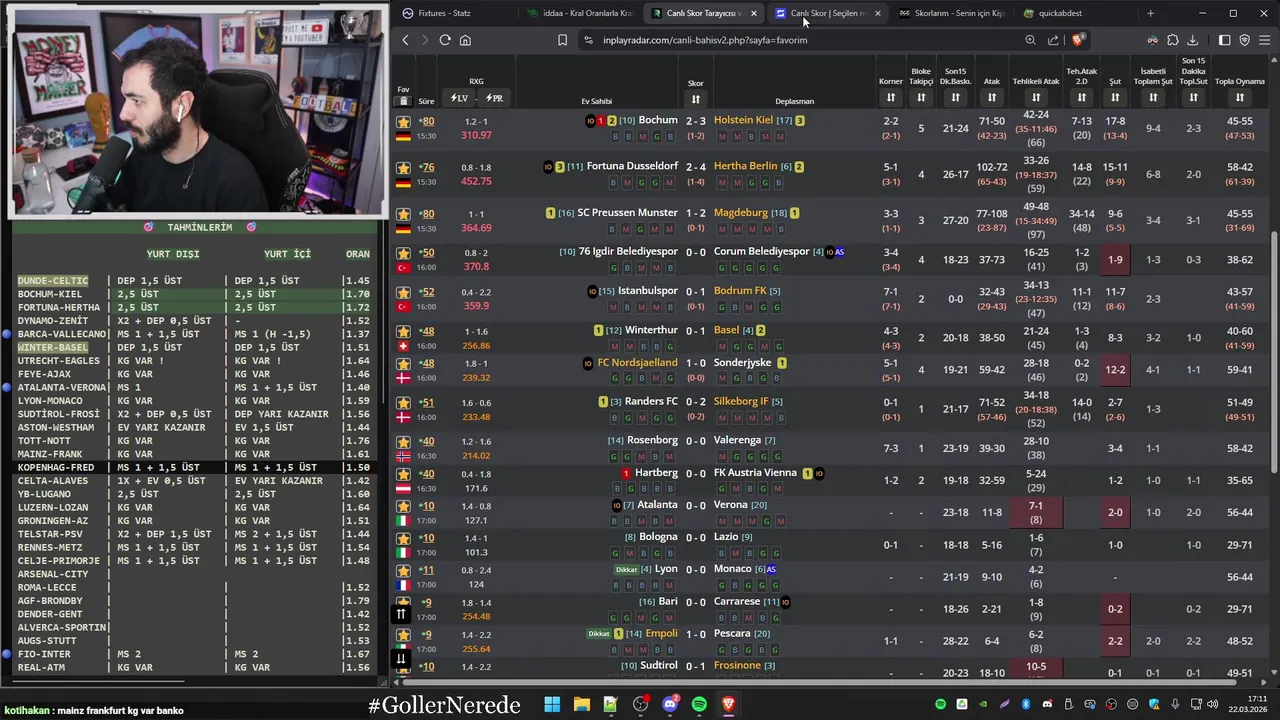1280x720 pixels.
Task: Switch to Fixtures - Statz tab
Action: point(455,13)
